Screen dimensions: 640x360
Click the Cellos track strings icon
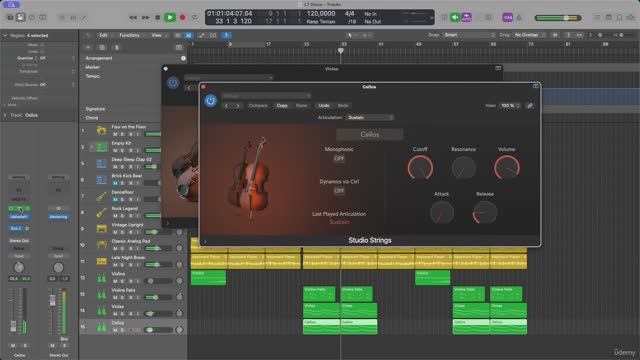pyautogui.click(x=101, y=327)
